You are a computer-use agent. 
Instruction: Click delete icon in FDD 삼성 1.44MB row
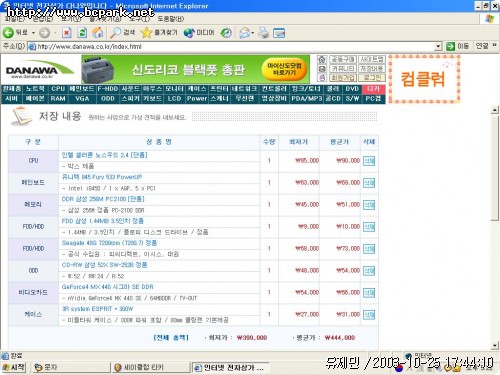coord(369,227)
